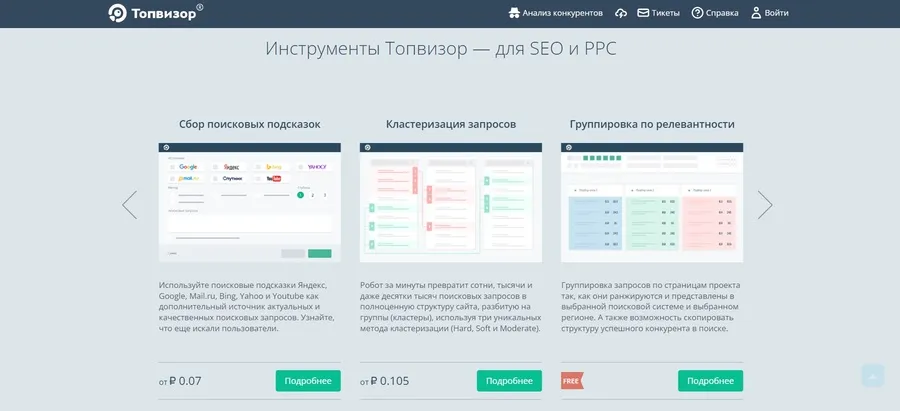Click the Группировка по релевантности heading
Viewport: 900px width, 411px height.
(652, 125)
